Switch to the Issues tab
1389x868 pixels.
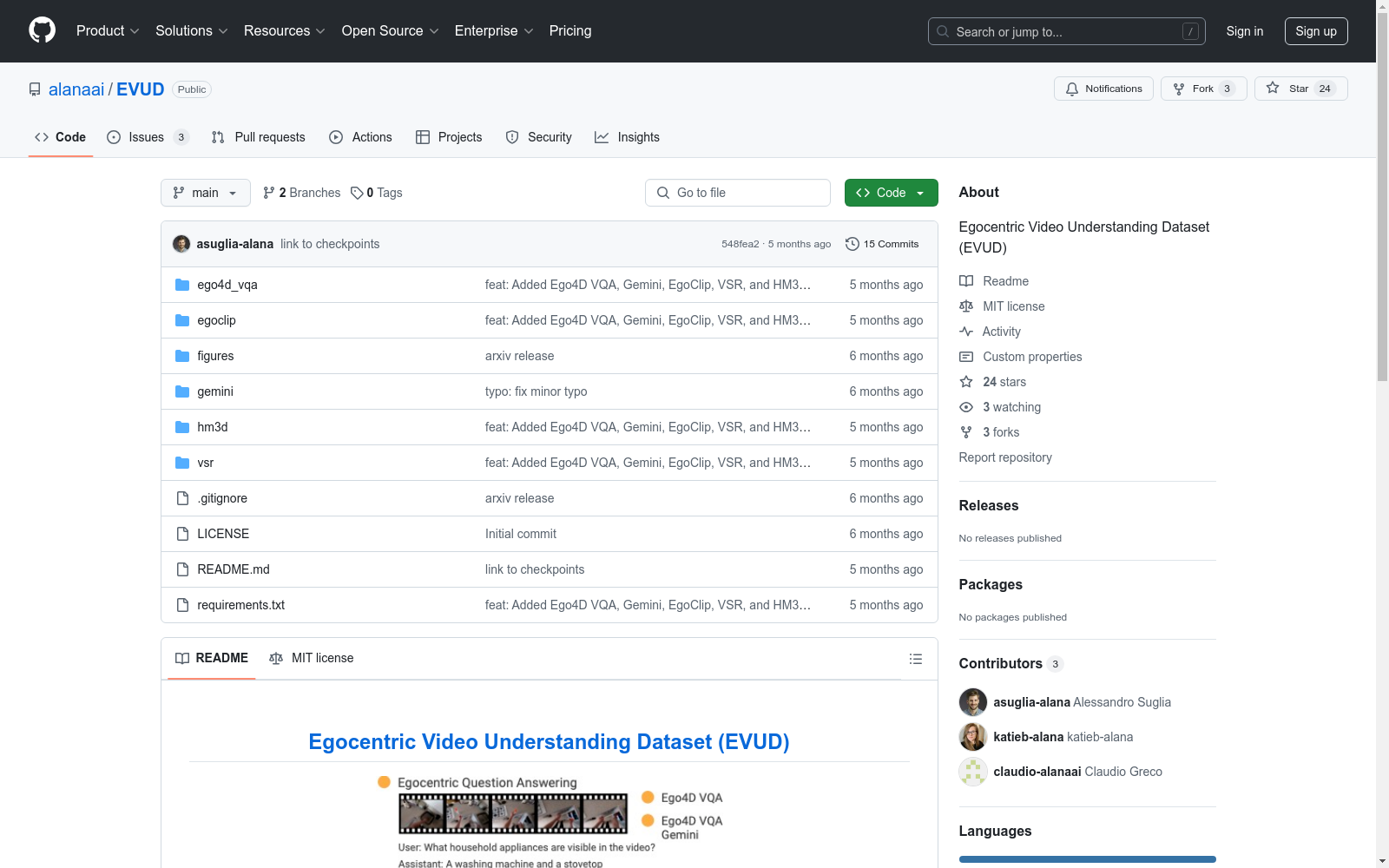point(147,137)
